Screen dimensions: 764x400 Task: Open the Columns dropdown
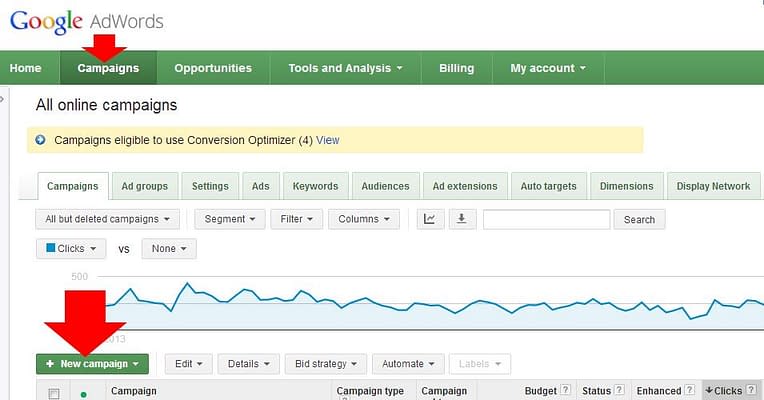(364, 219)
